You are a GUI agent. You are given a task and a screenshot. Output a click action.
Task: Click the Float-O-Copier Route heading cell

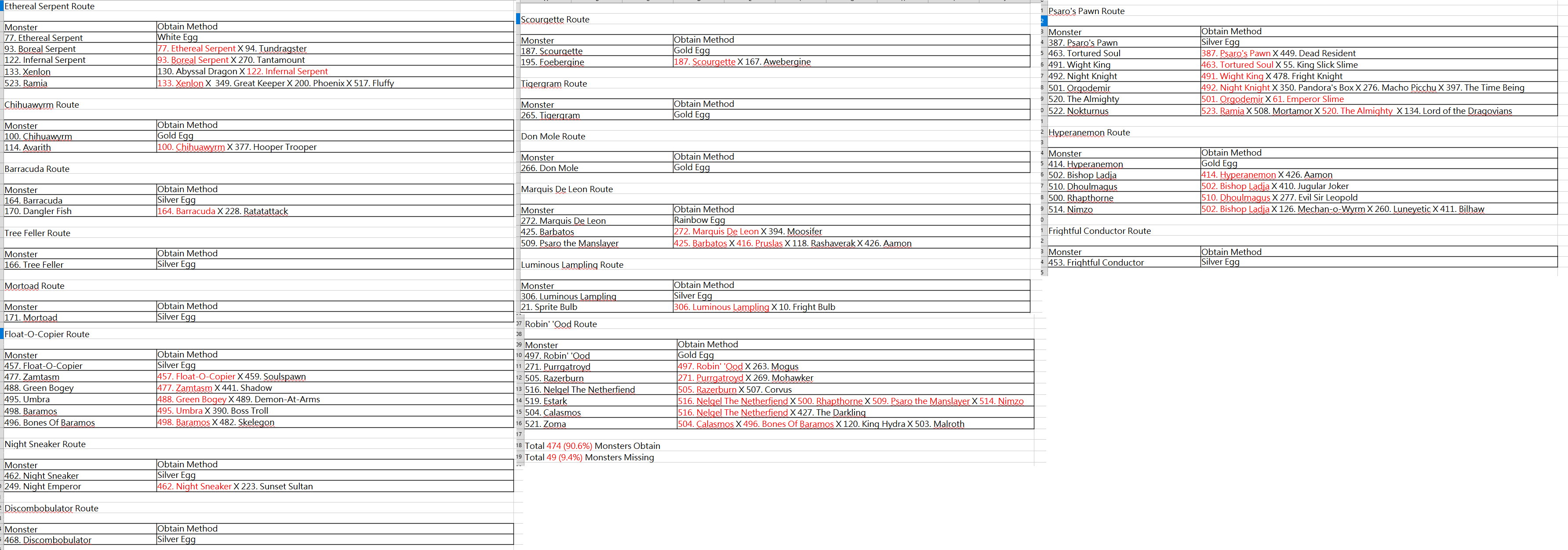click(47, 335)
